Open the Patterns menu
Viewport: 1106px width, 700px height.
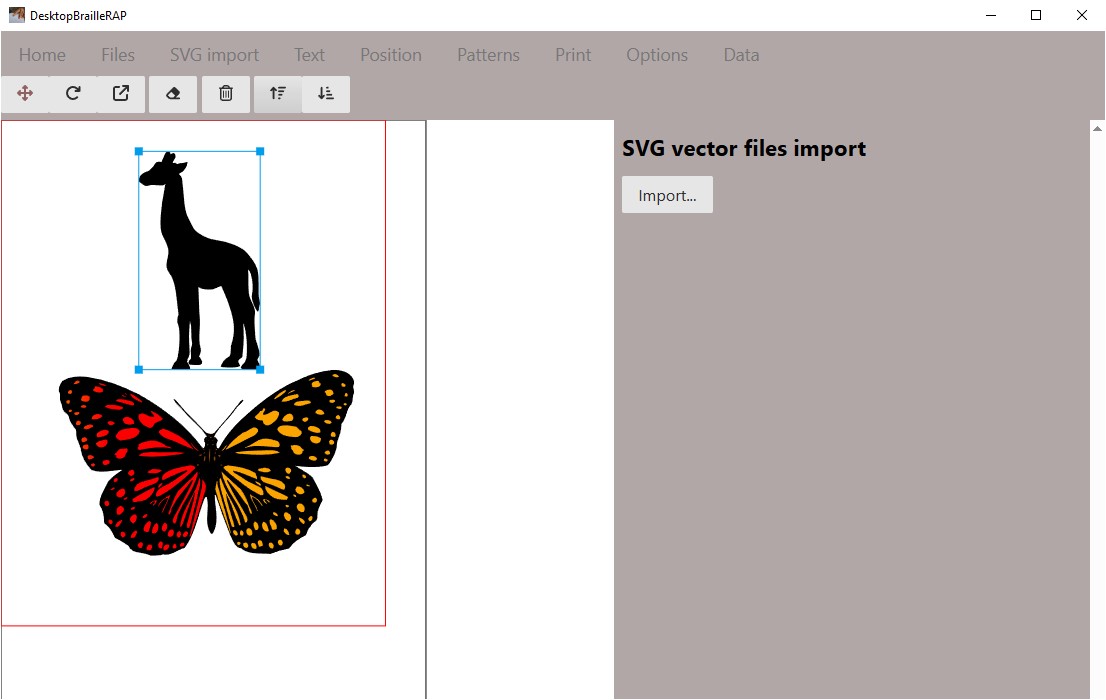coord(488,55)
